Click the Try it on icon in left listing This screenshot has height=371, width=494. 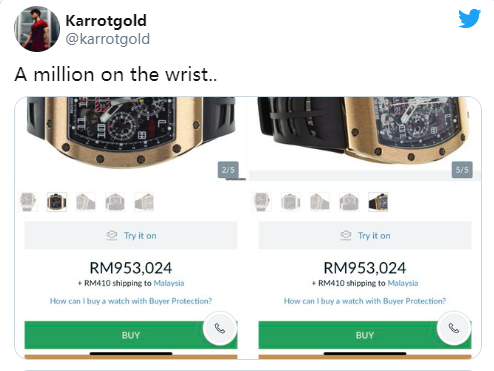coord(112,235)
